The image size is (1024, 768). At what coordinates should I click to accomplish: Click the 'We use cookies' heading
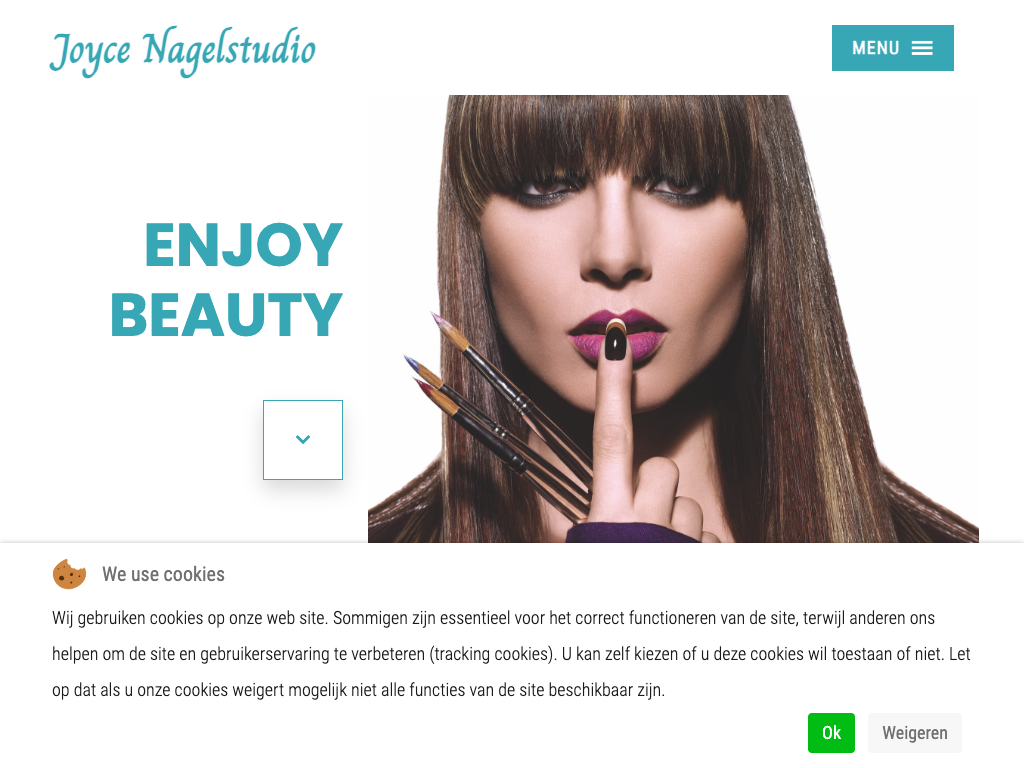pyautogui.click(x=163, y=574)
